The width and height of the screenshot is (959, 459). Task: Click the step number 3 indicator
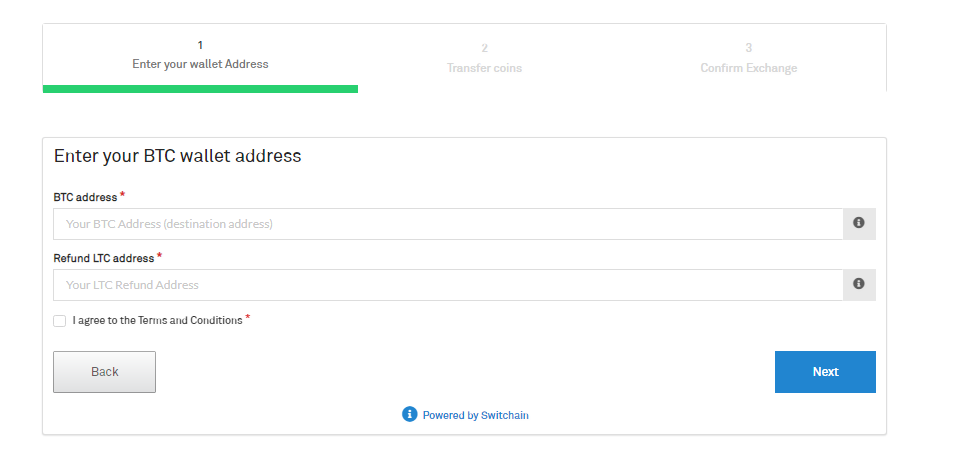pyautogui.click(x=749, y=48)
